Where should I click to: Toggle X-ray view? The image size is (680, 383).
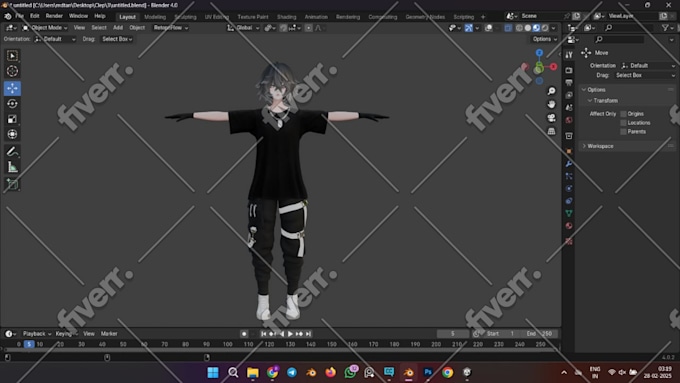click(508, 28)
